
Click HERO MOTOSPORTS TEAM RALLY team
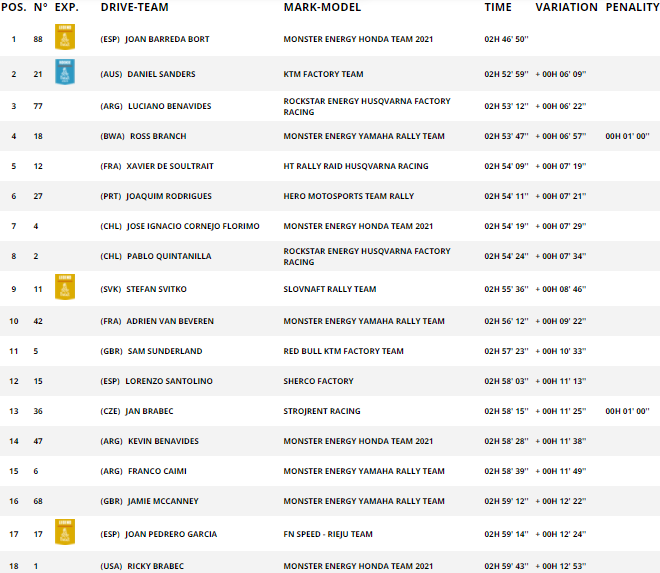pos(349,196)
